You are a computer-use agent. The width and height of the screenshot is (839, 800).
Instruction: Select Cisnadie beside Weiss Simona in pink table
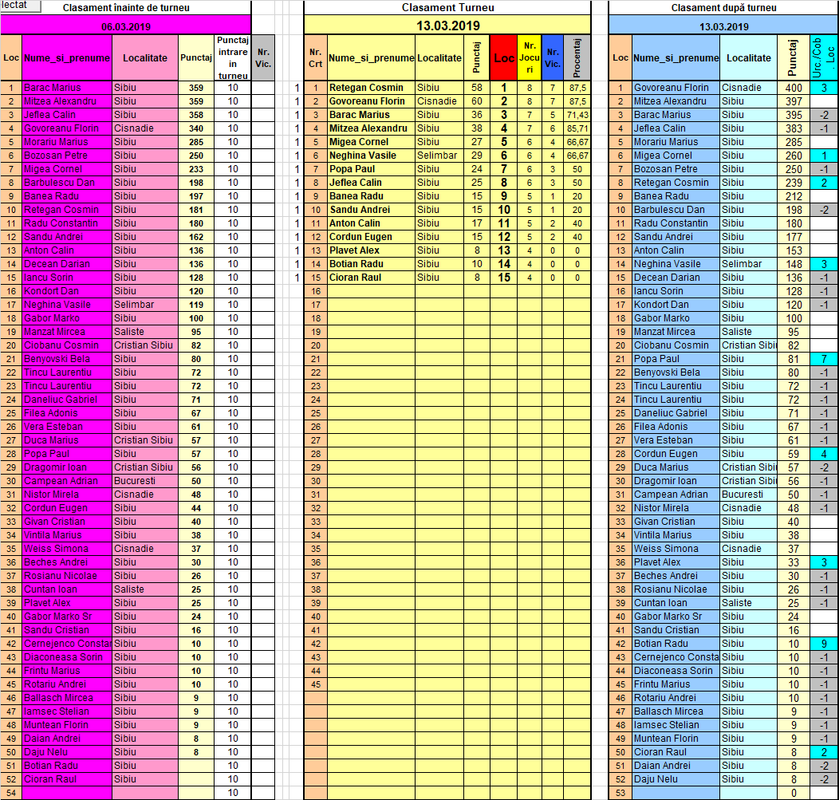[145, 548]
